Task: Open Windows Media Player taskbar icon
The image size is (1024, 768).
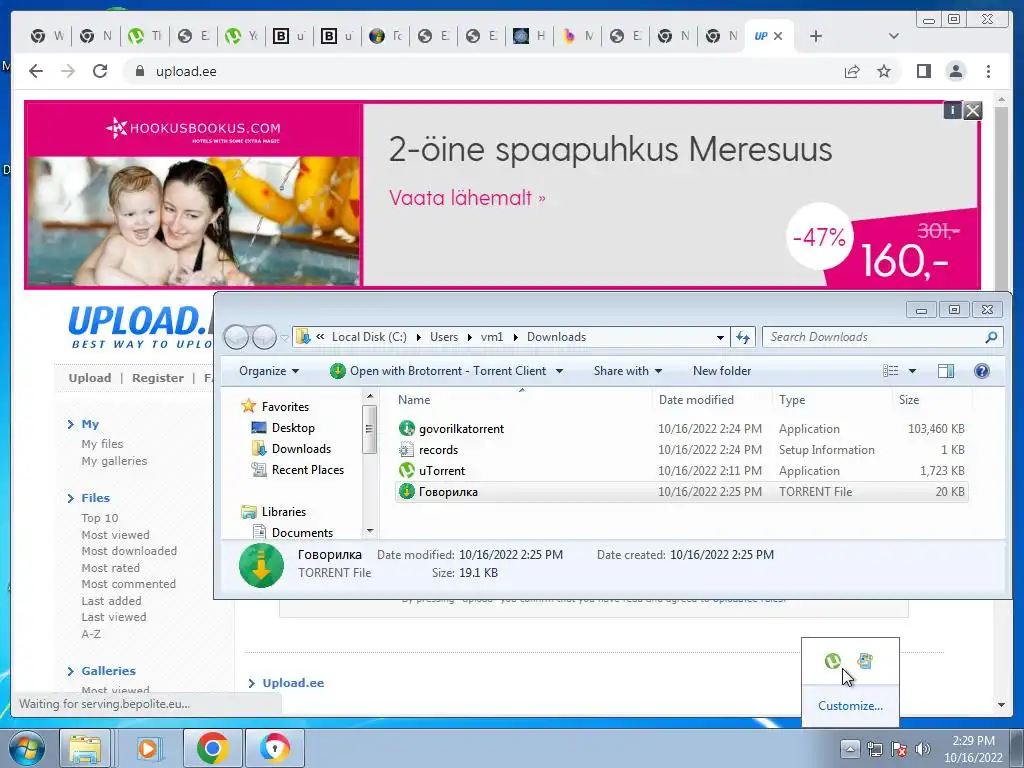Action: click(148, 748)
